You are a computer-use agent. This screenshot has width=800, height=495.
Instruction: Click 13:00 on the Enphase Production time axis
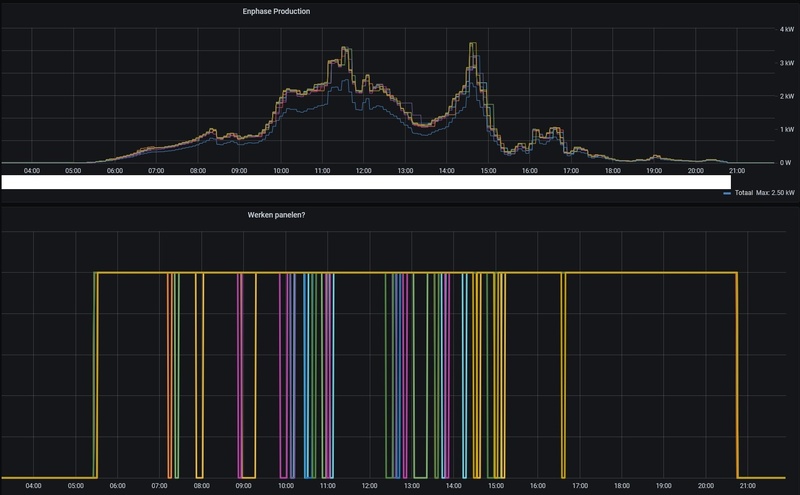point(406,171)
